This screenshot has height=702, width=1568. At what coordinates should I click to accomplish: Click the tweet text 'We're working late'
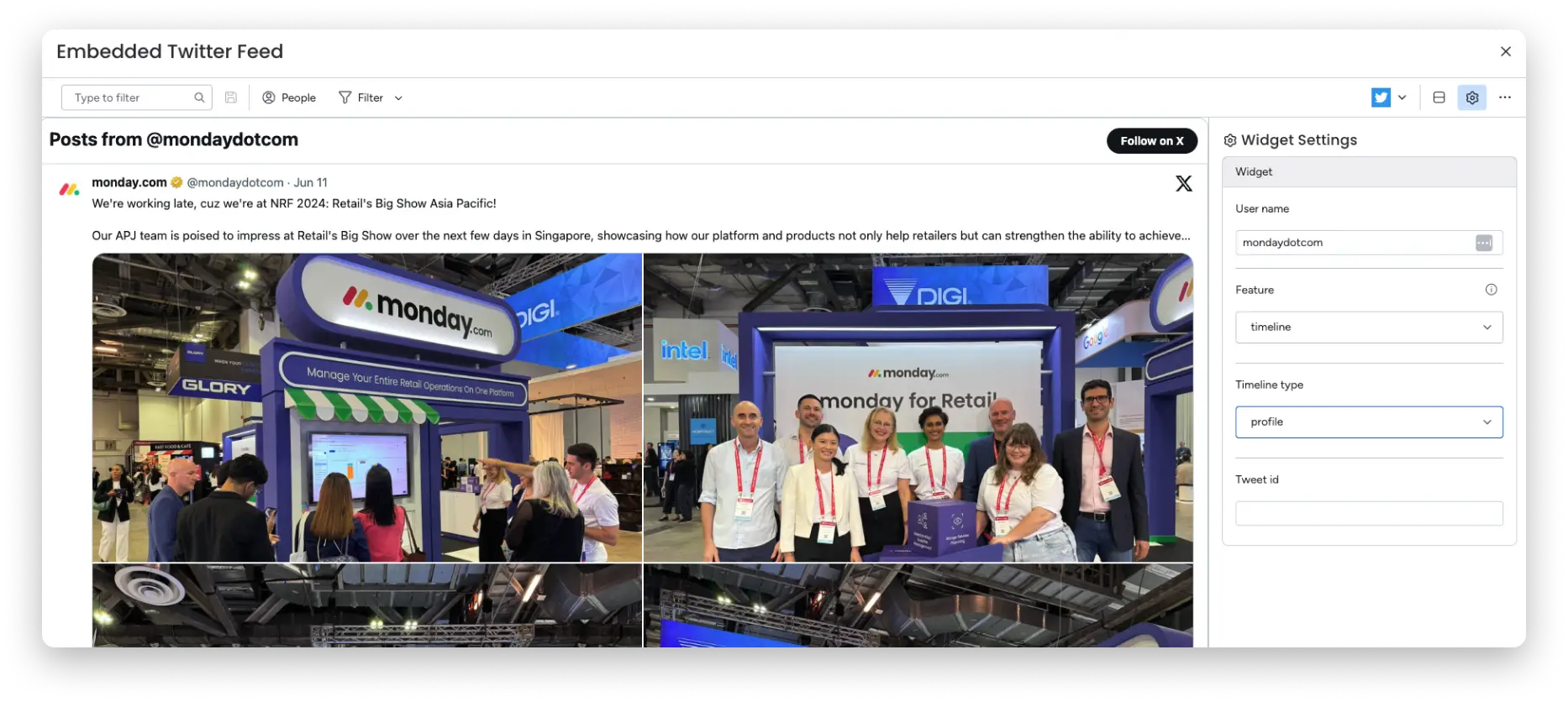(x=294, y=203)
